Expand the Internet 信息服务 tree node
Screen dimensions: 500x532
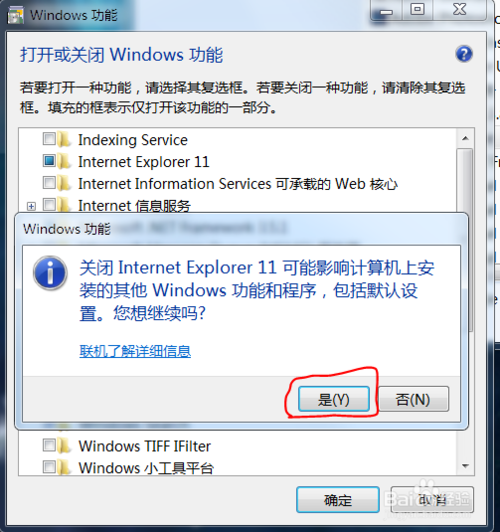click(31, 206)
